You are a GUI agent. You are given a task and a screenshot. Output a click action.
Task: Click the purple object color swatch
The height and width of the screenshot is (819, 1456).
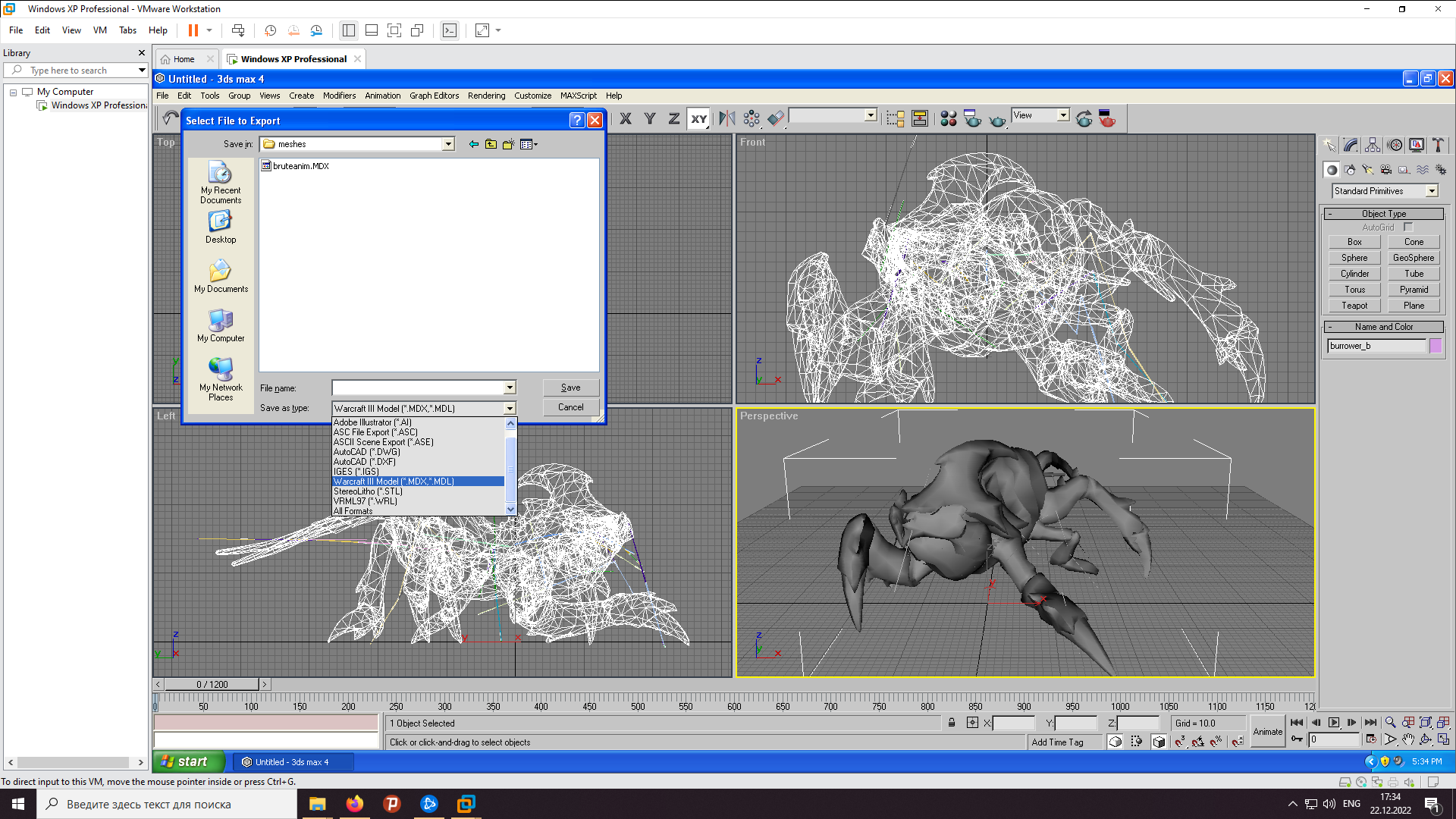[1436, 346]
